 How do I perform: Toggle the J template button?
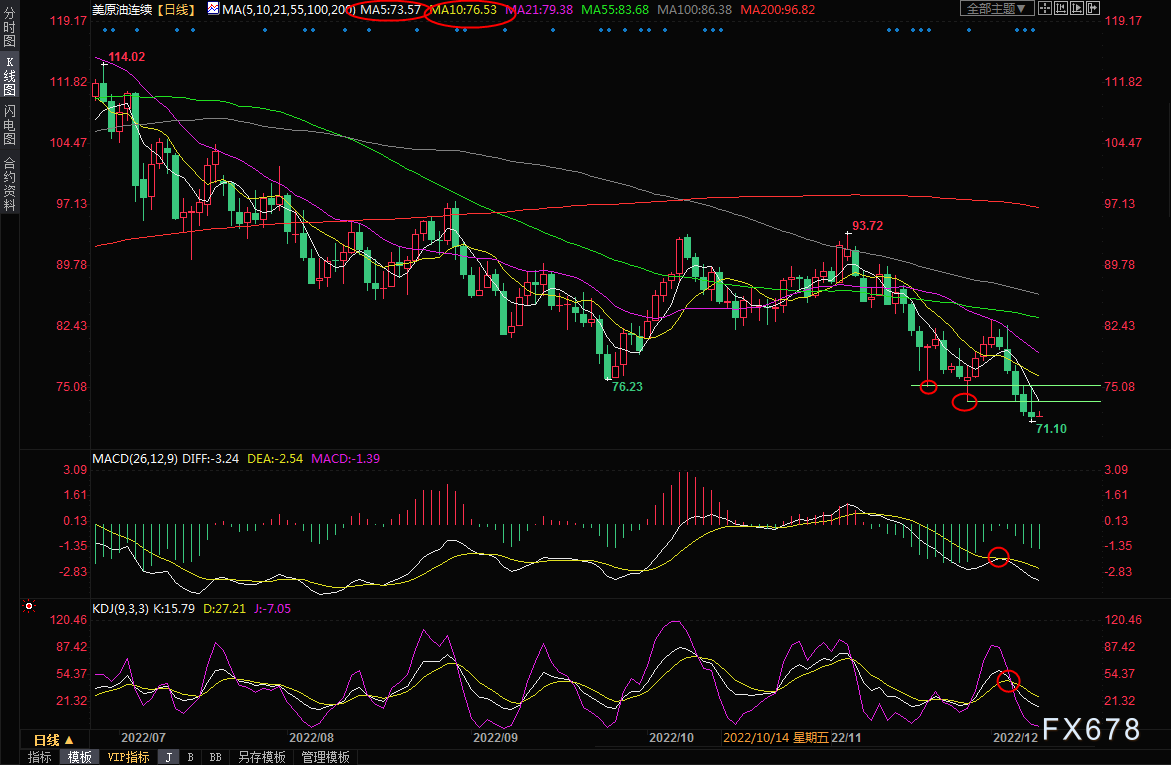(169, 757)
